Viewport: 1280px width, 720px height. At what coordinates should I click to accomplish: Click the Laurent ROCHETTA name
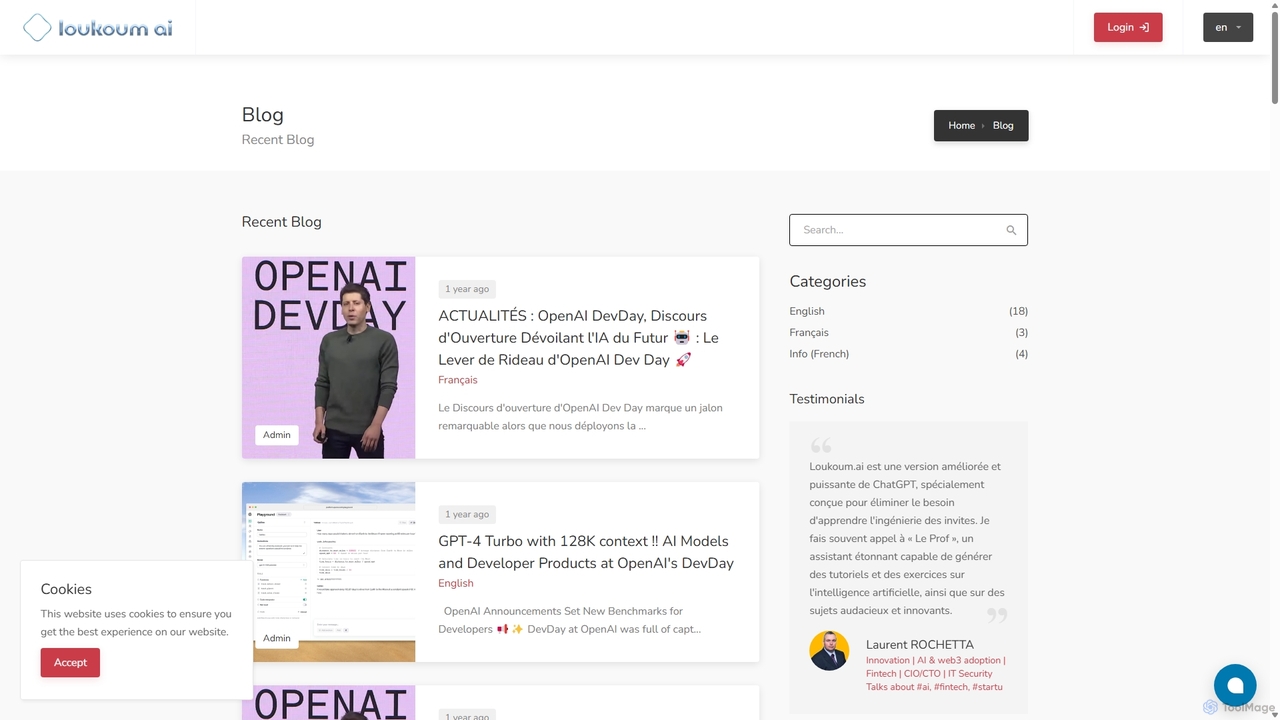920,644
